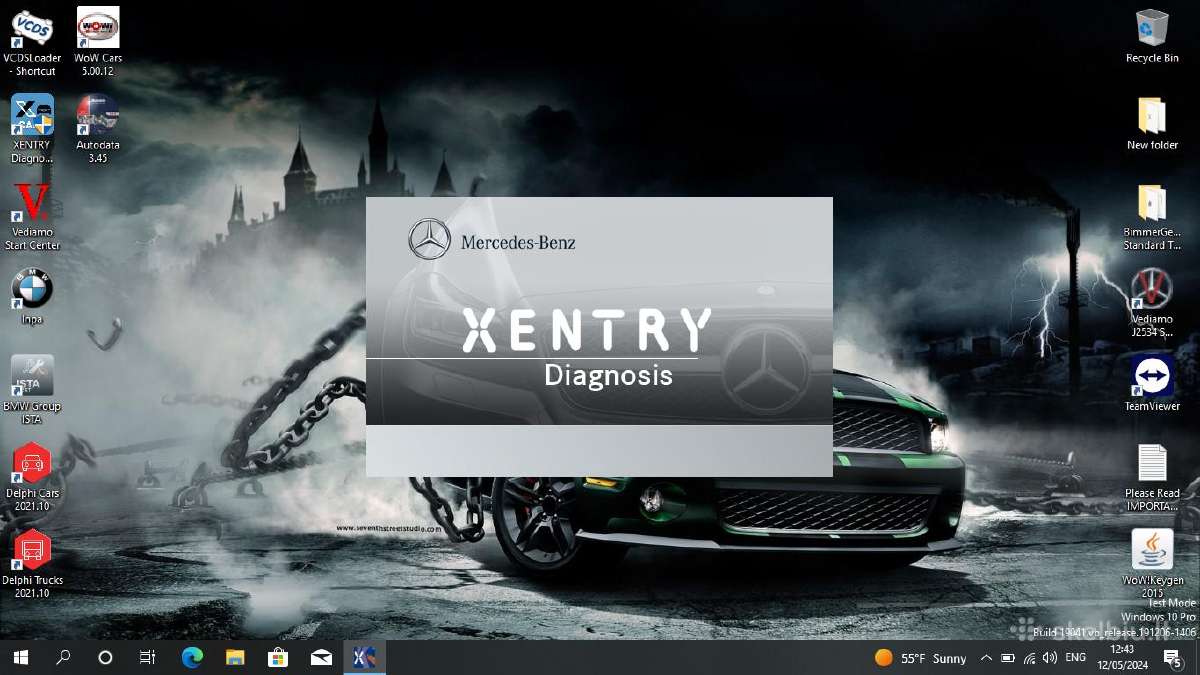The image size is (1200, 675).
Task: Open Task View on the taskbar
Action: (147, 657)
